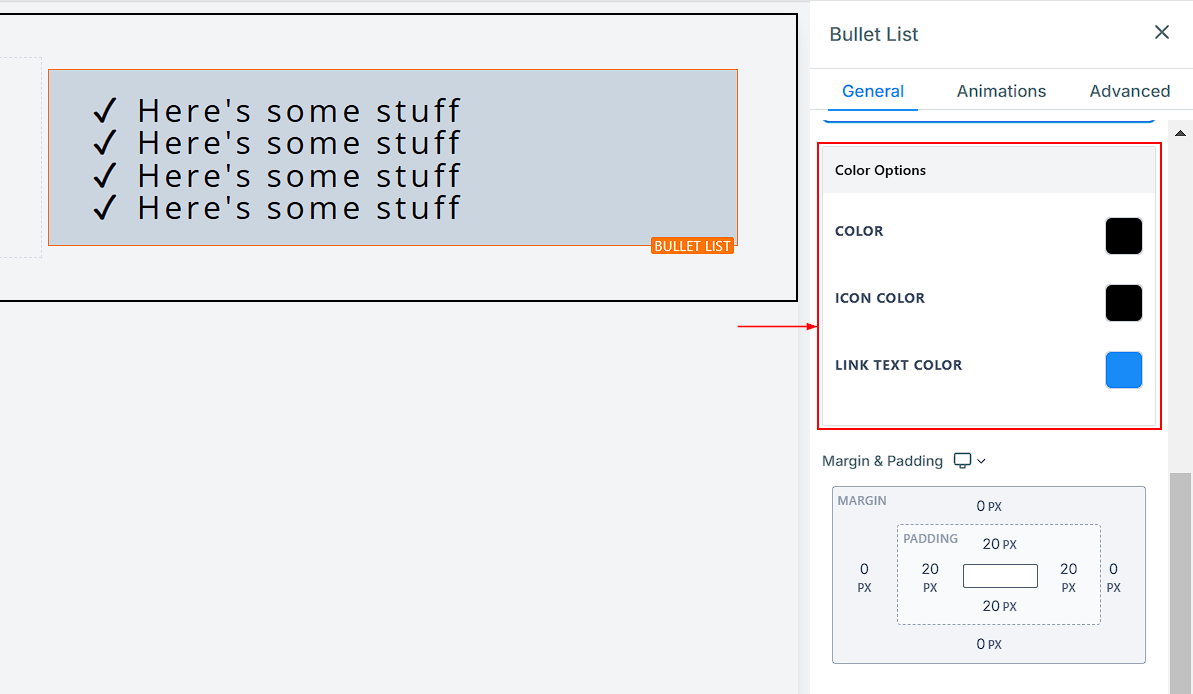Click the desktop device icon by Margin & Padding

pyautogui.click(x=962, y=461)
